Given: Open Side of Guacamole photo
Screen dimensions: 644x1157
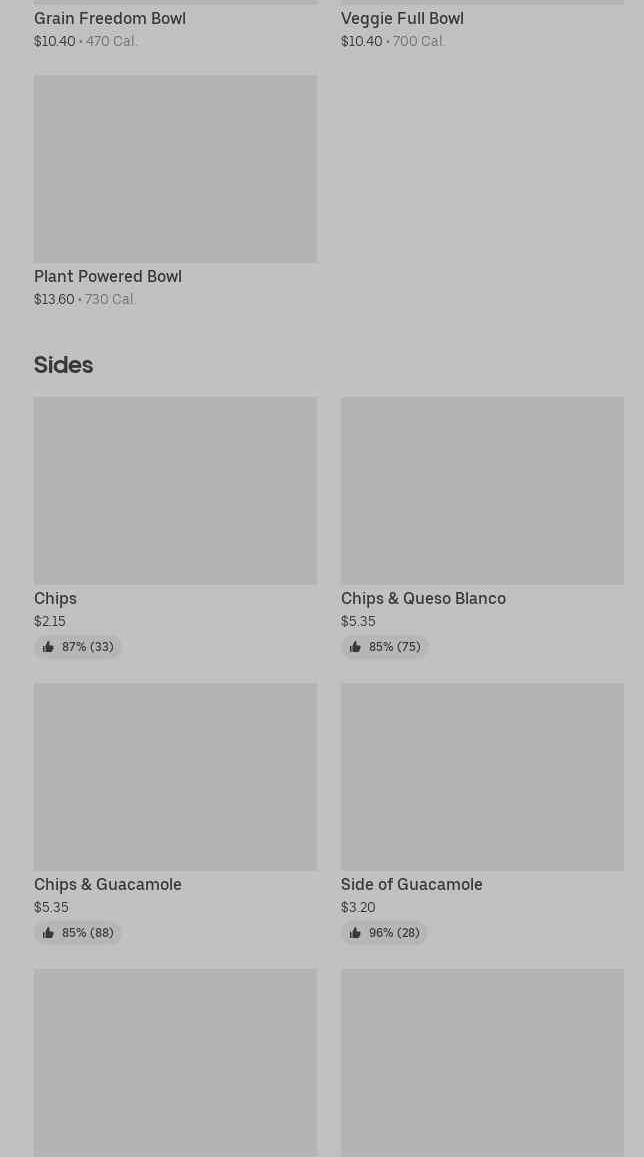Looking at the screenshot, I should click(482, 776).
